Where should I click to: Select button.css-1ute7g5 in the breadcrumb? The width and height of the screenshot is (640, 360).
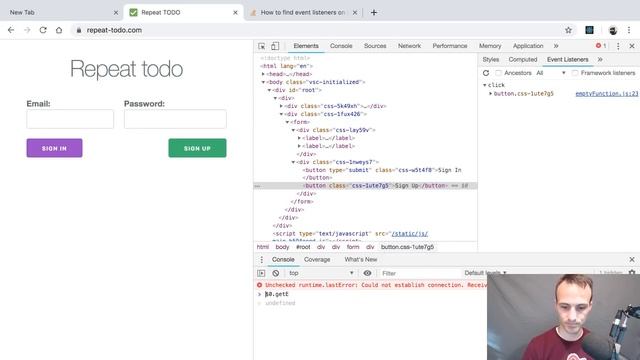pos(407,247)
